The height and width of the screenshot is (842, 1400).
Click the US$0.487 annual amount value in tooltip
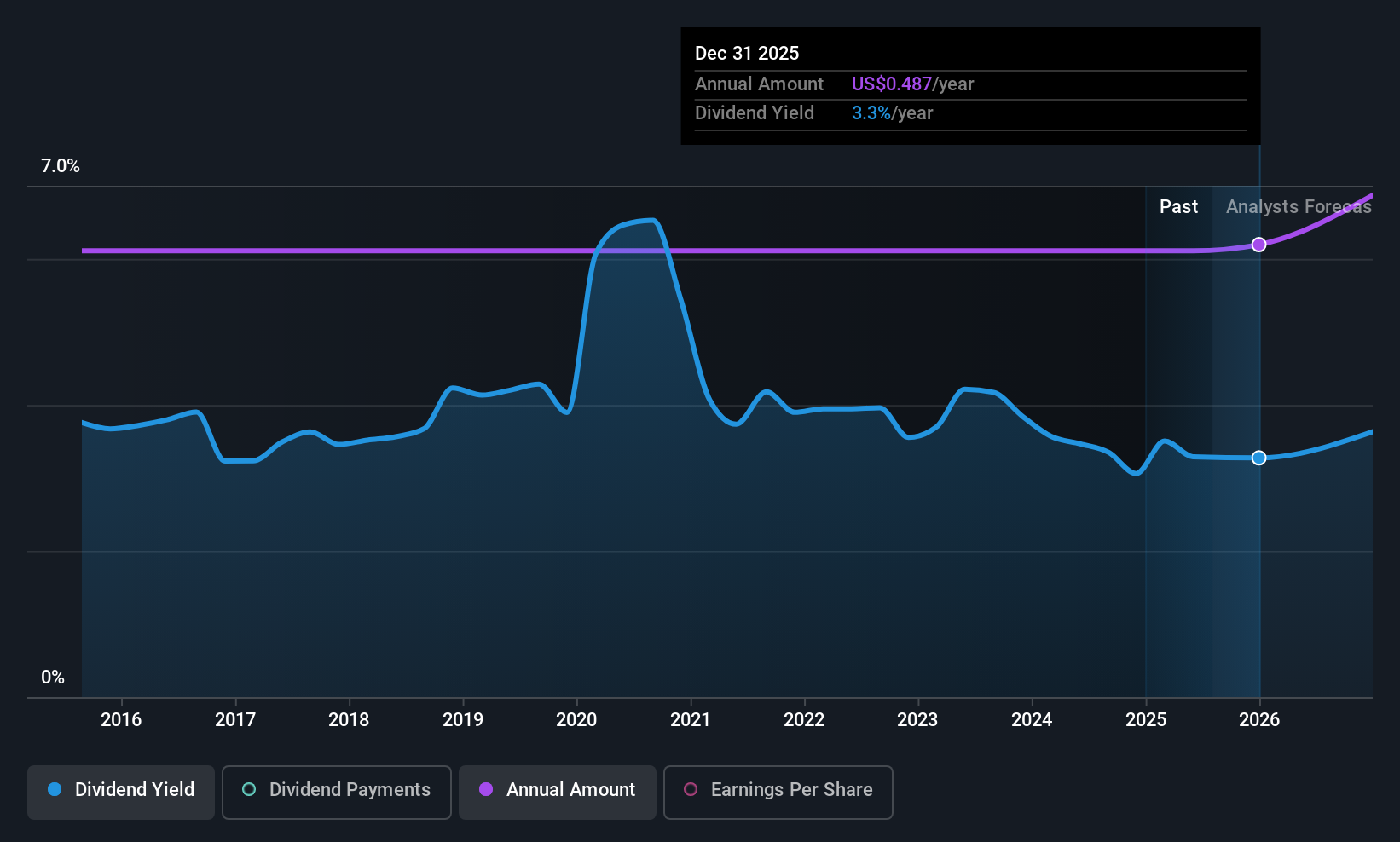891,84
